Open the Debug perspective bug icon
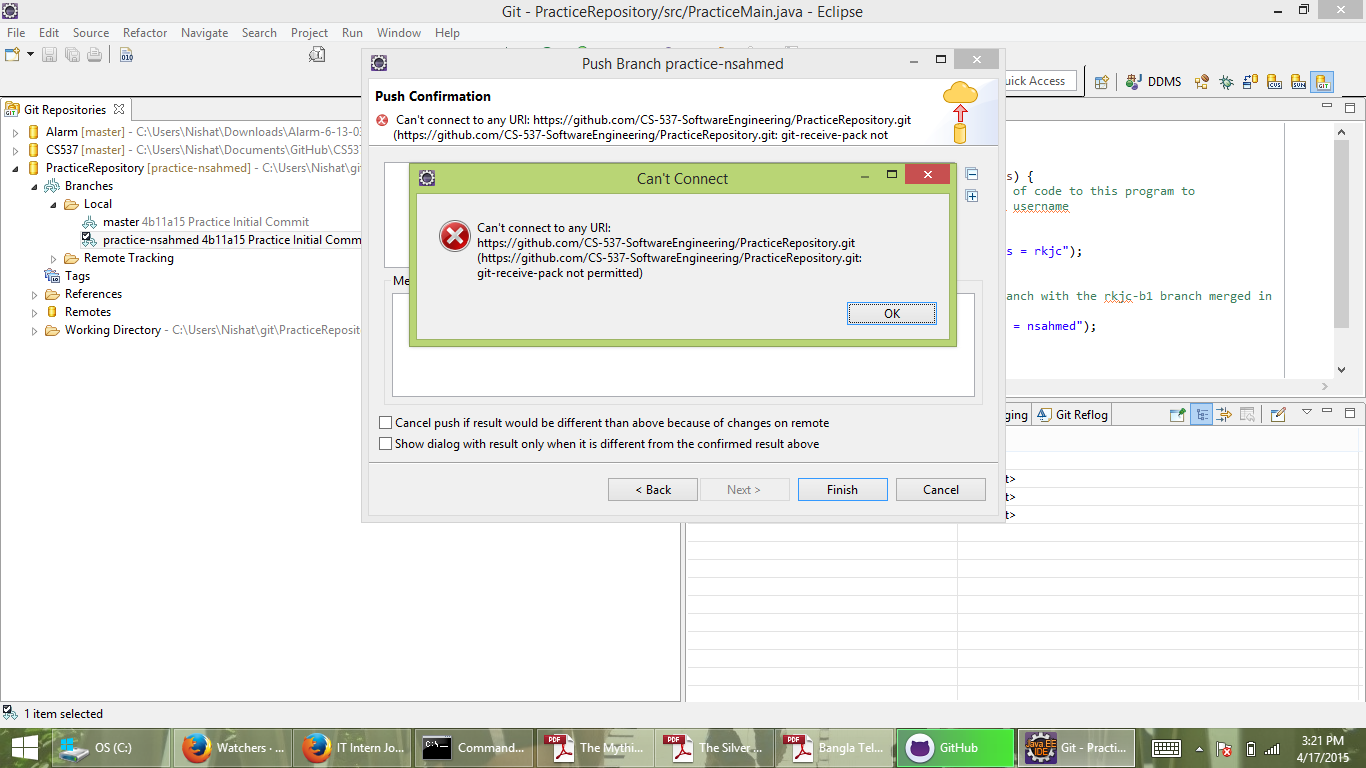This screenshot has height=768, width=1366. coord(1225,82)
